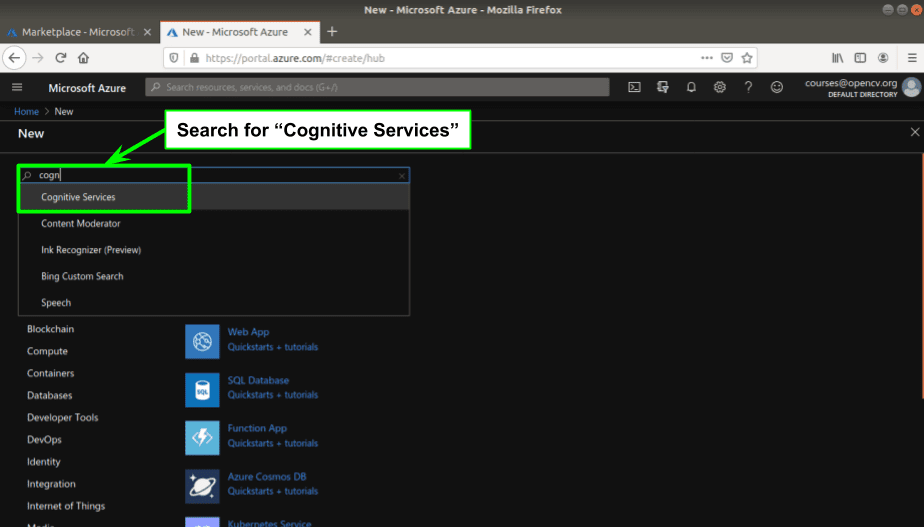Open Function App Quickstarts + tutorials
Image resolution: width=924 pixels, height=527 pixels.
pyautogui.click(x=273, y=443)
